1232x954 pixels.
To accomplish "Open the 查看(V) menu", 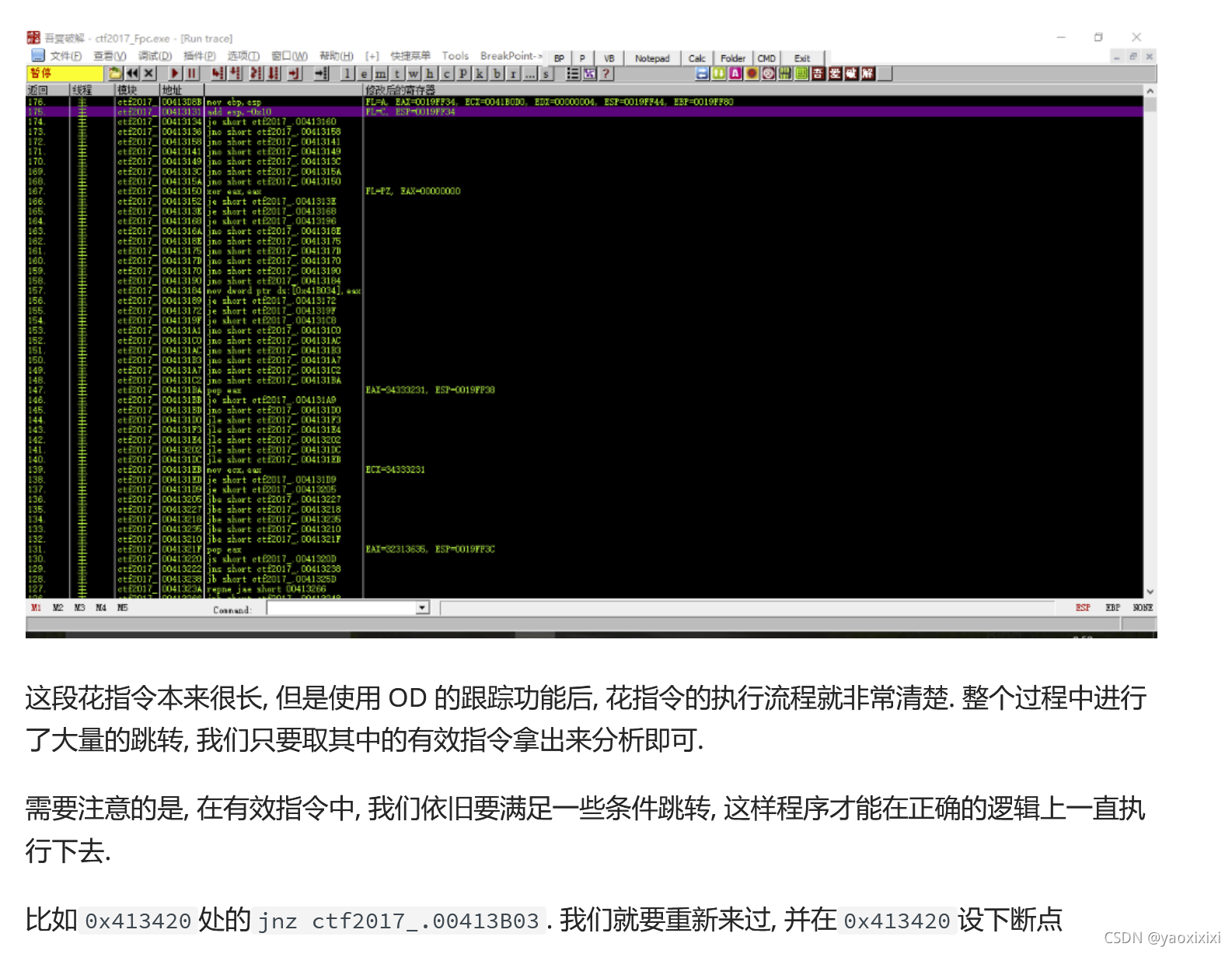I will point(109,56).
